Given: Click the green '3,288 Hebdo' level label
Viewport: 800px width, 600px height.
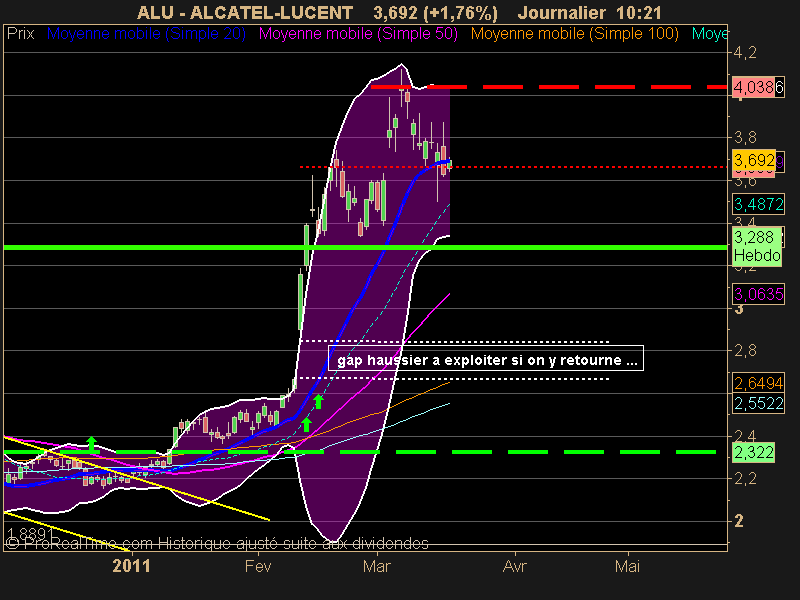Looking at the screenshot, I should [x=757, y=246].
